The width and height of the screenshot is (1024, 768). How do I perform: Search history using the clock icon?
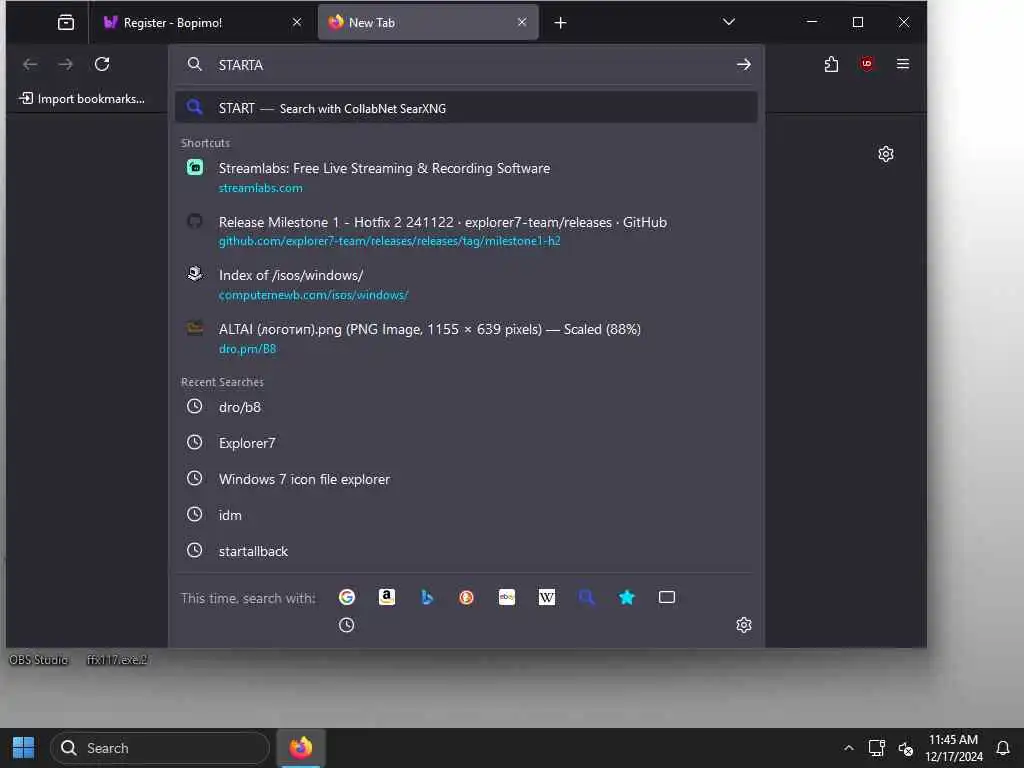coord(347,625)
